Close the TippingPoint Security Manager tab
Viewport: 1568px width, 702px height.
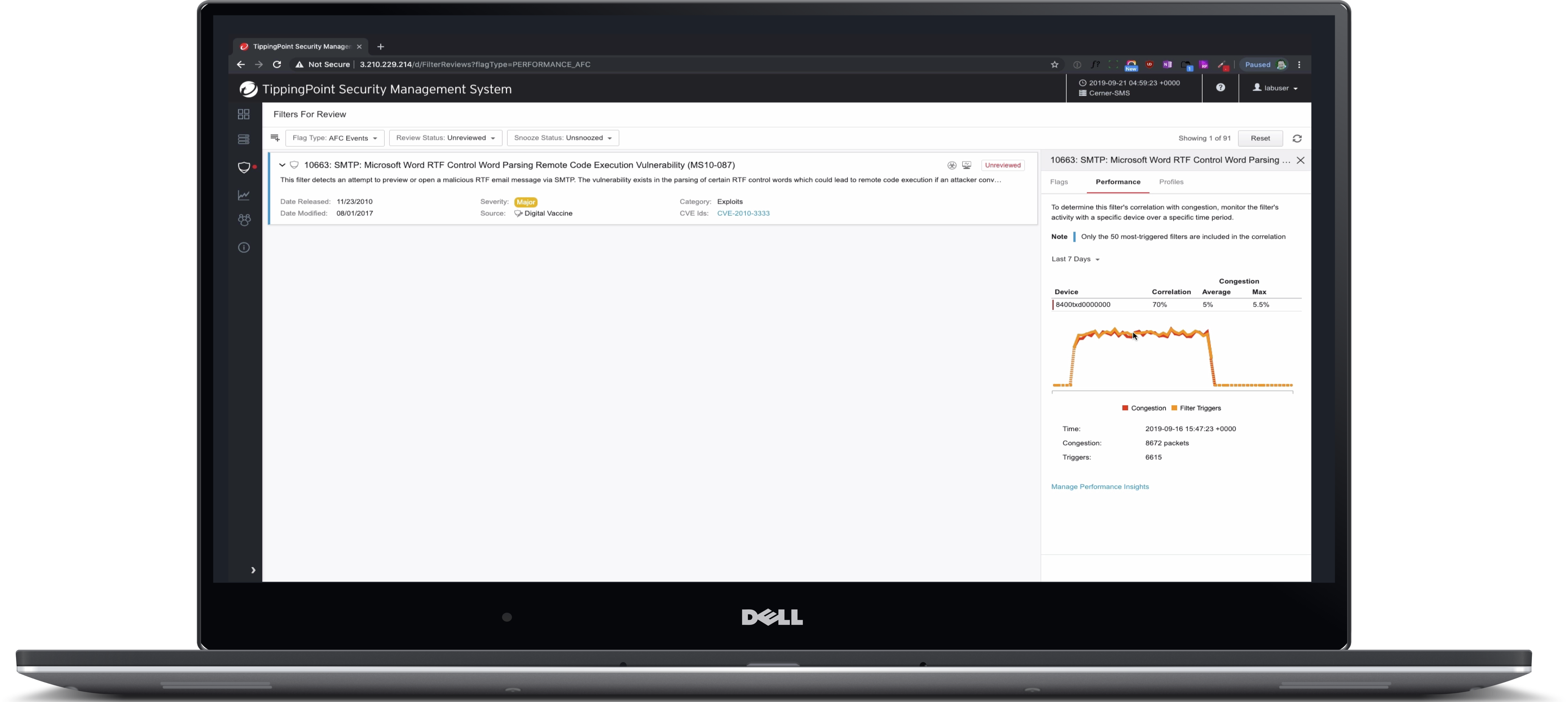359,47
